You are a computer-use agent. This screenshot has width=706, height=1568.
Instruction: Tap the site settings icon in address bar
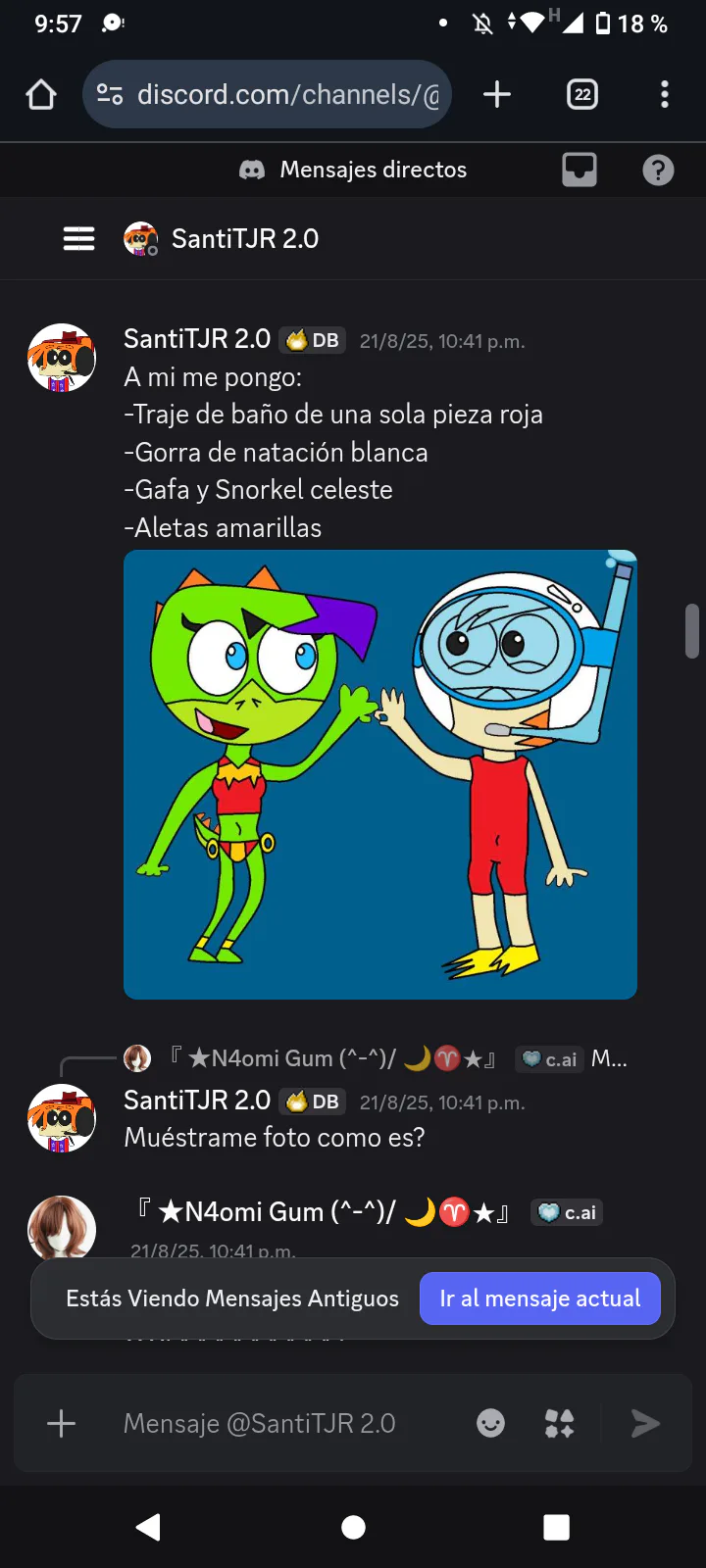click(x=109, y=94)
